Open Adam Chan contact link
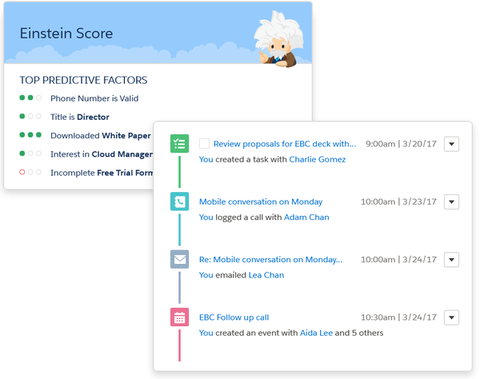 coord(306,217)
